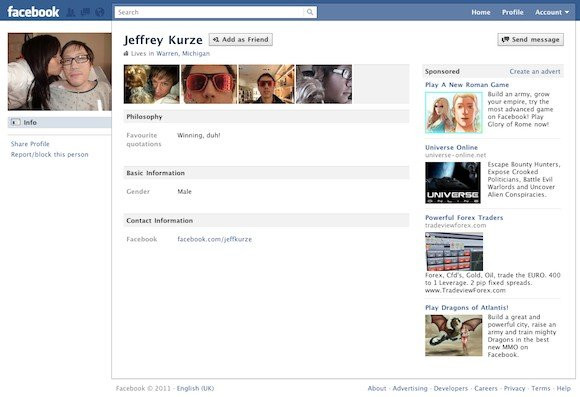The width and height of the screenshot is (580, 397).
Task: Open messages icon in top bar
Action: [x=85, y=12]
